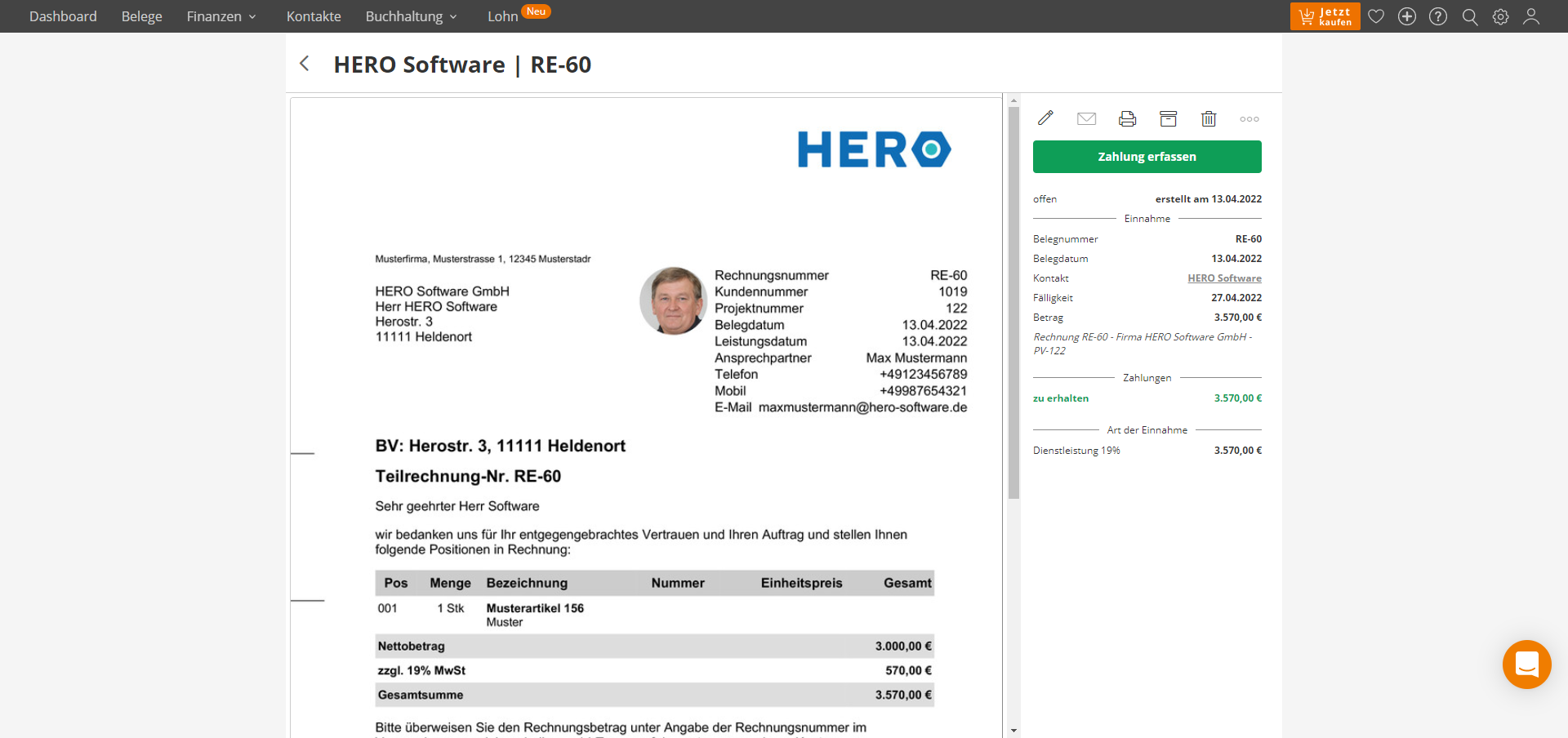Click the plus circle create icon
This screenshot has height=738, width=1568.
[1407, 16]
